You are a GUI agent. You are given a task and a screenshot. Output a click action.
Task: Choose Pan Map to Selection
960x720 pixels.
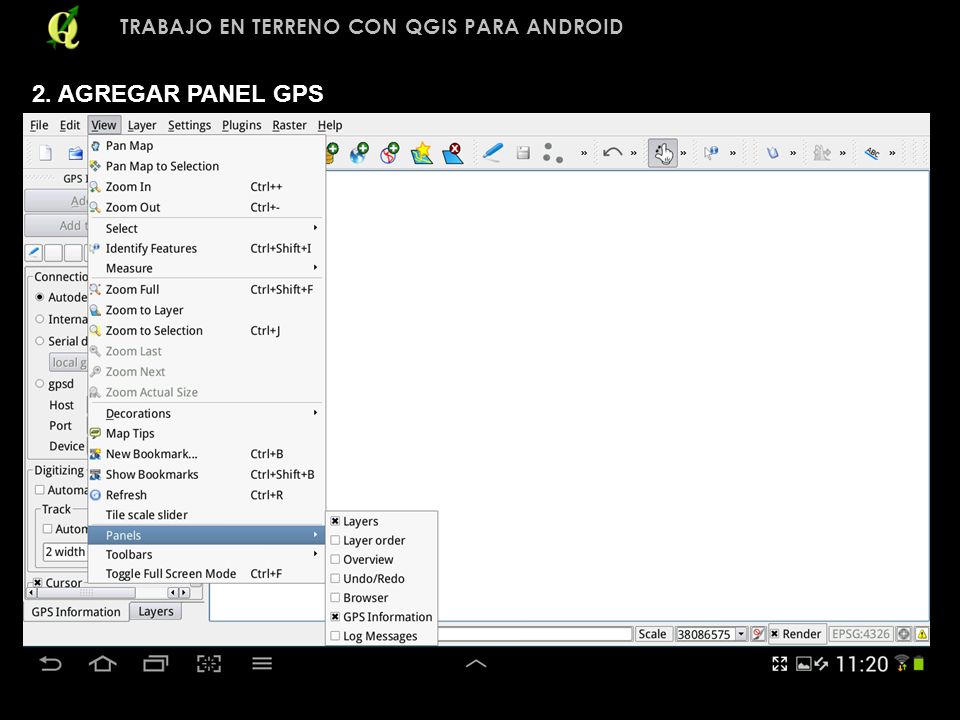206,166
